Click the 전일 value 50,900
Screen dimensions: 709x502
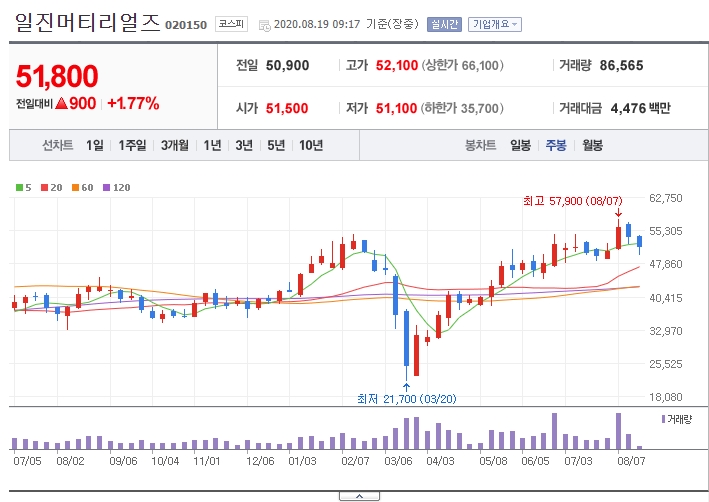click(287, 66)
